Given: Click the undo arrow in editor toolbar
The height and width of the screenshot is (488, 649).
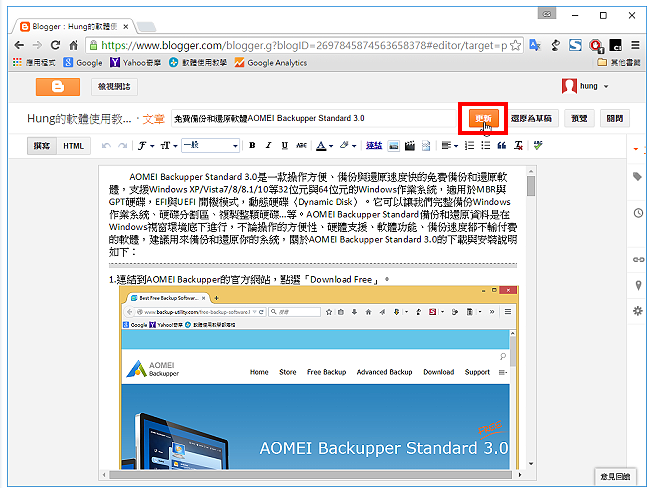Looking at the screenshot, I should point(106,146).
